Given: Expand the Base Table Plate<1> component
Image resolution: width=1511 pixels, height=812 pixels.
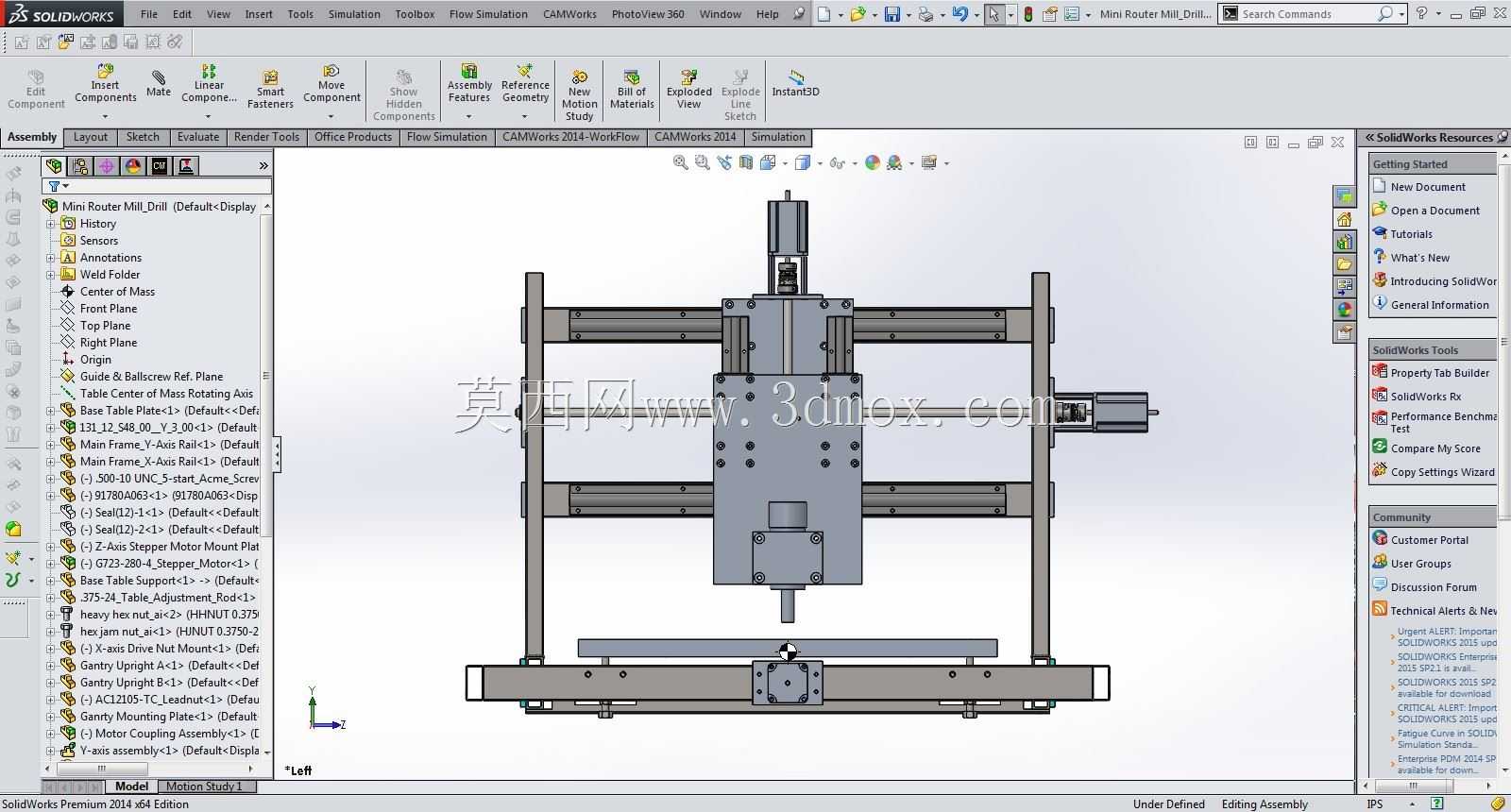Looking at the screenshot, I should tap(51, 411).
